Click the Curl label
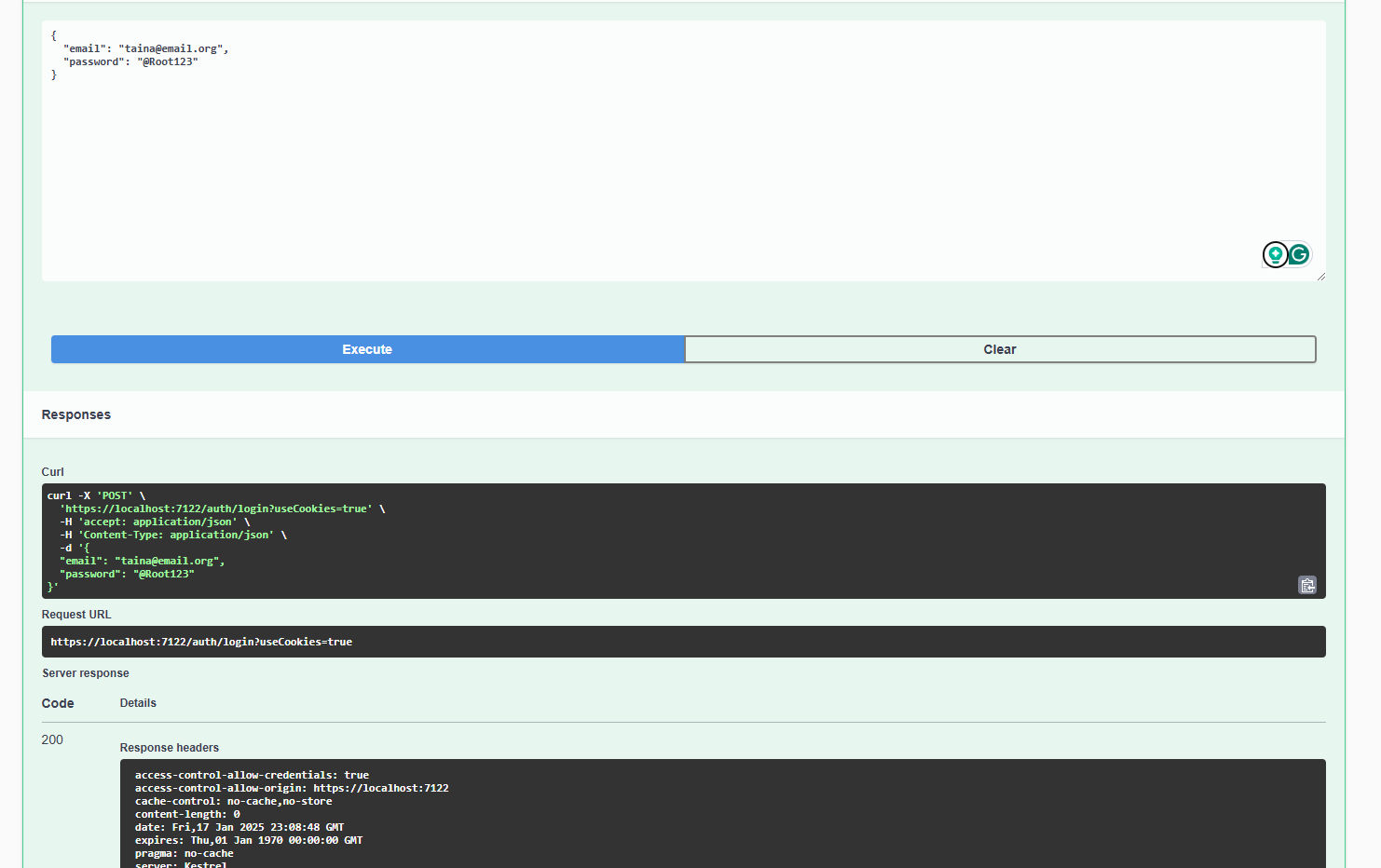 tap(53, 472)
